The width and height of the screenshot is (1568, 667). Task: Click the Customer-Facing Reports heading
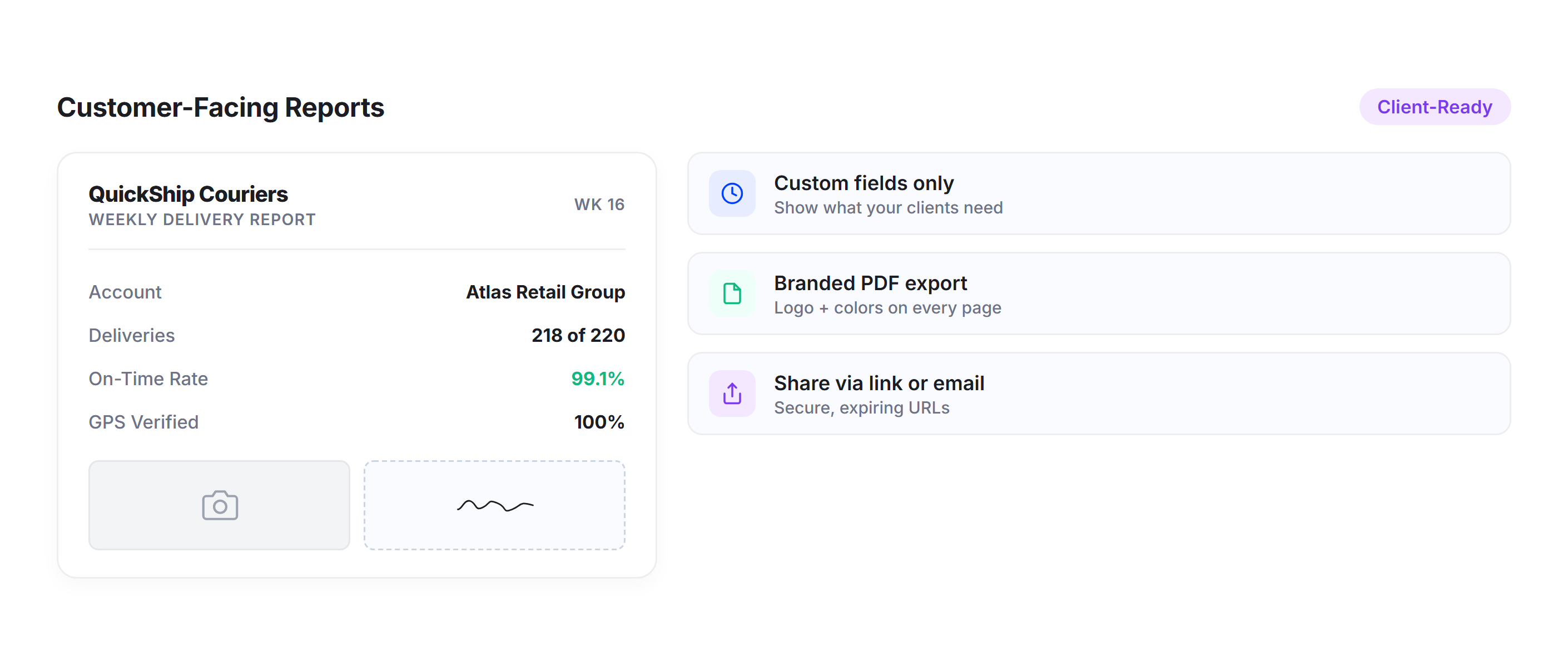click(220, 107)
